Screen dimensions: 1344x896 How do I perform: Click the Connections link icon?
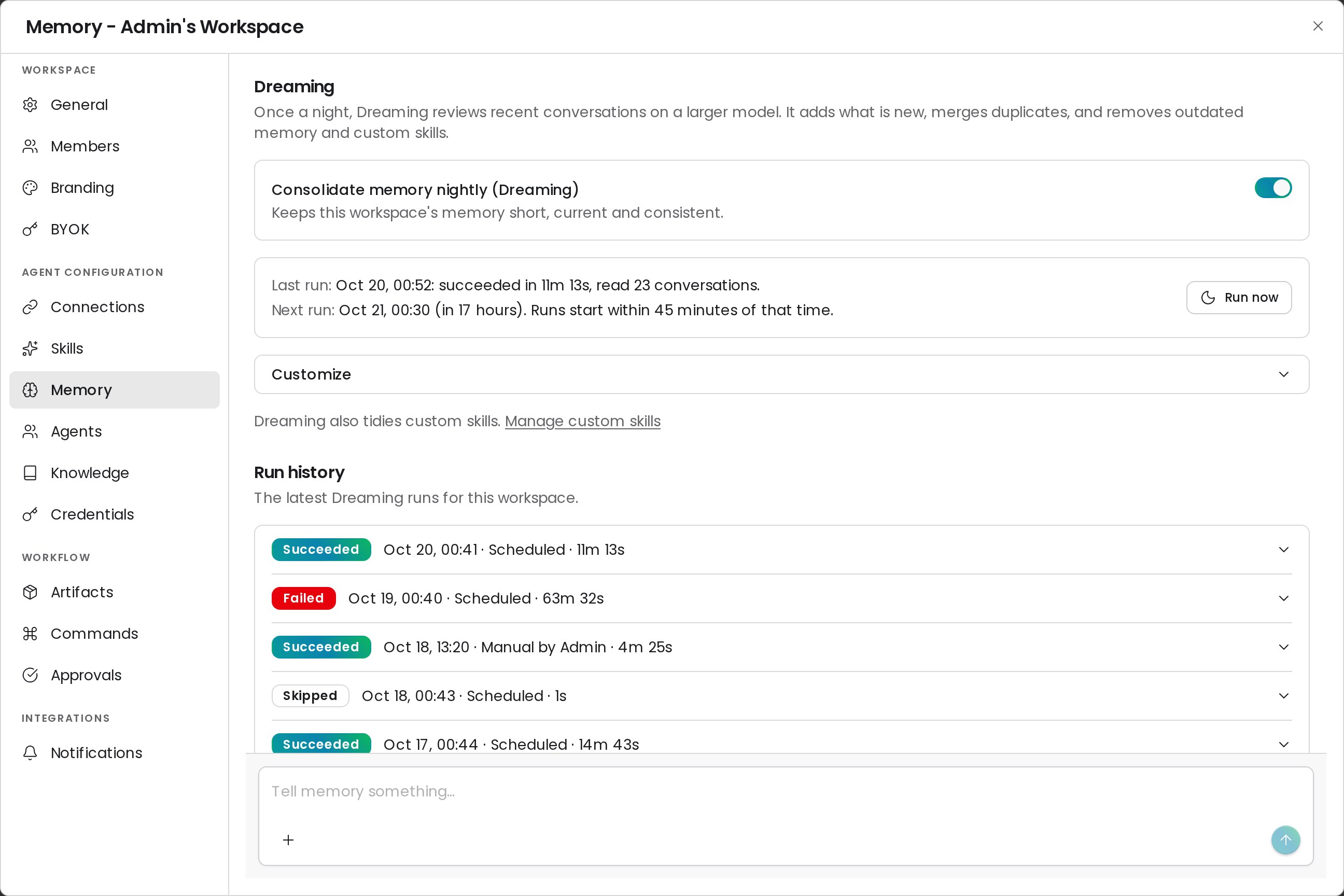tap(30, 307)
